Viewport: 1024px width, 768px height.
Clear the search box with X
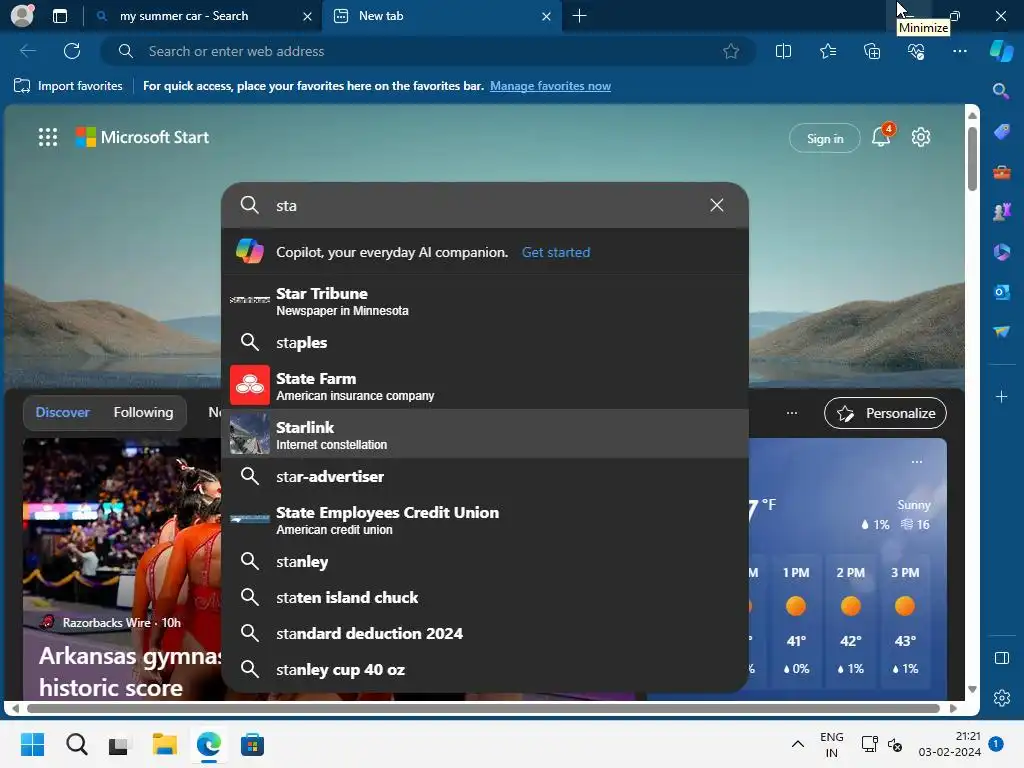click(716, 205)
